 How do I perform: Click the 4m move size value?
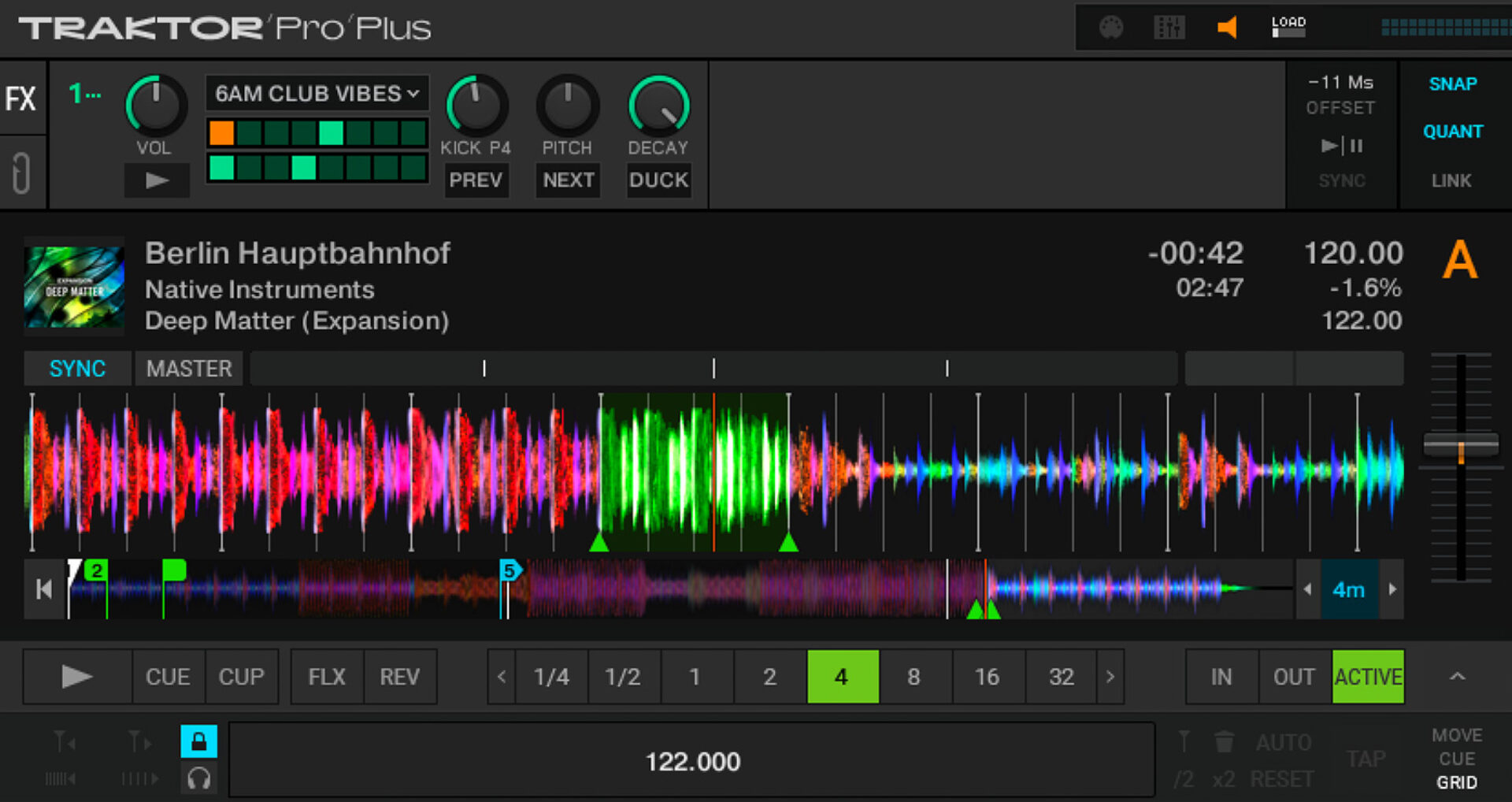point(1349,589)
